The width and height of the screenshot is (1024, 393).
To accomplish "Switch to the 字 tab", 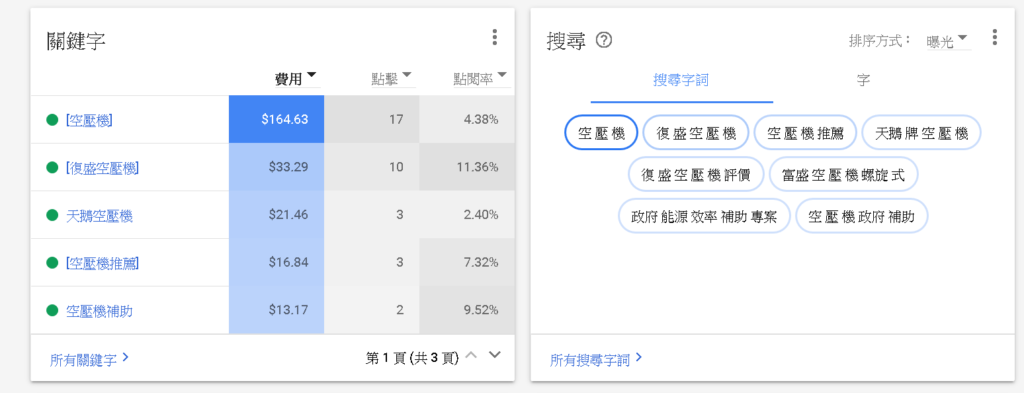I will (863, 80).
